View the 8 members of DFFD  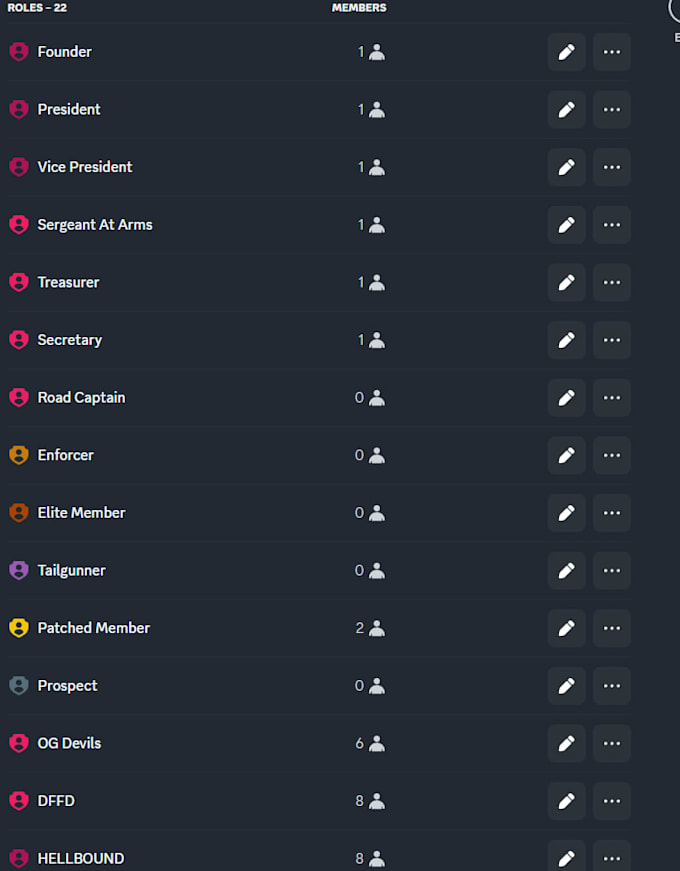click(370, 800)
